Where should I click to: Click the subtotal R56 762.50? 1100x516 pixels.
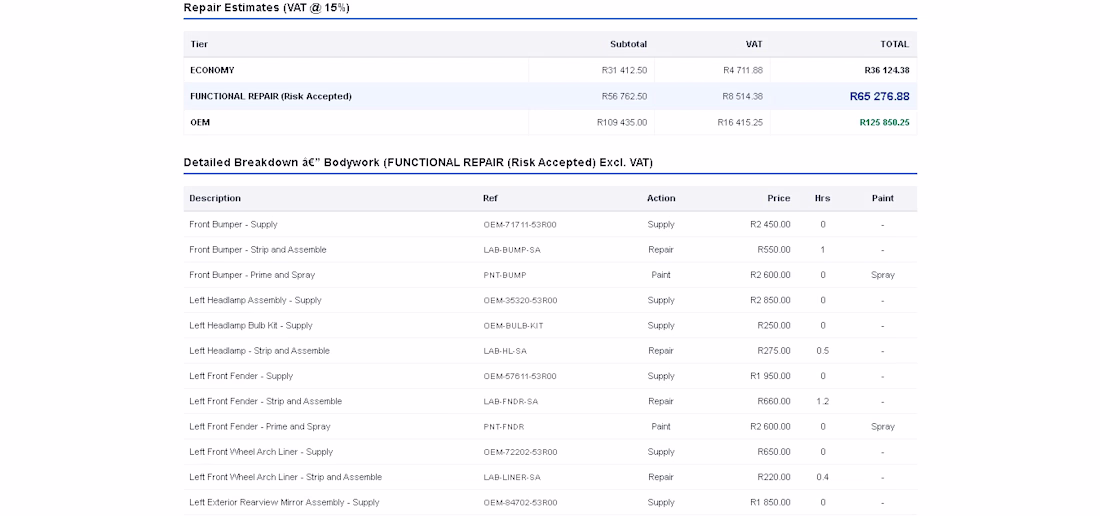click(x=624, y=96)
